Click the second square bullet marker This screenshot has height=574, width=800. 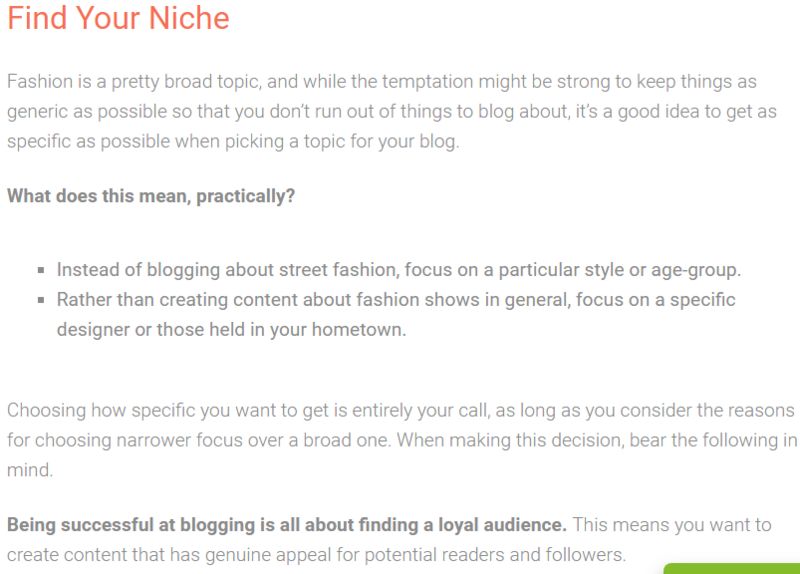[42, 300]
